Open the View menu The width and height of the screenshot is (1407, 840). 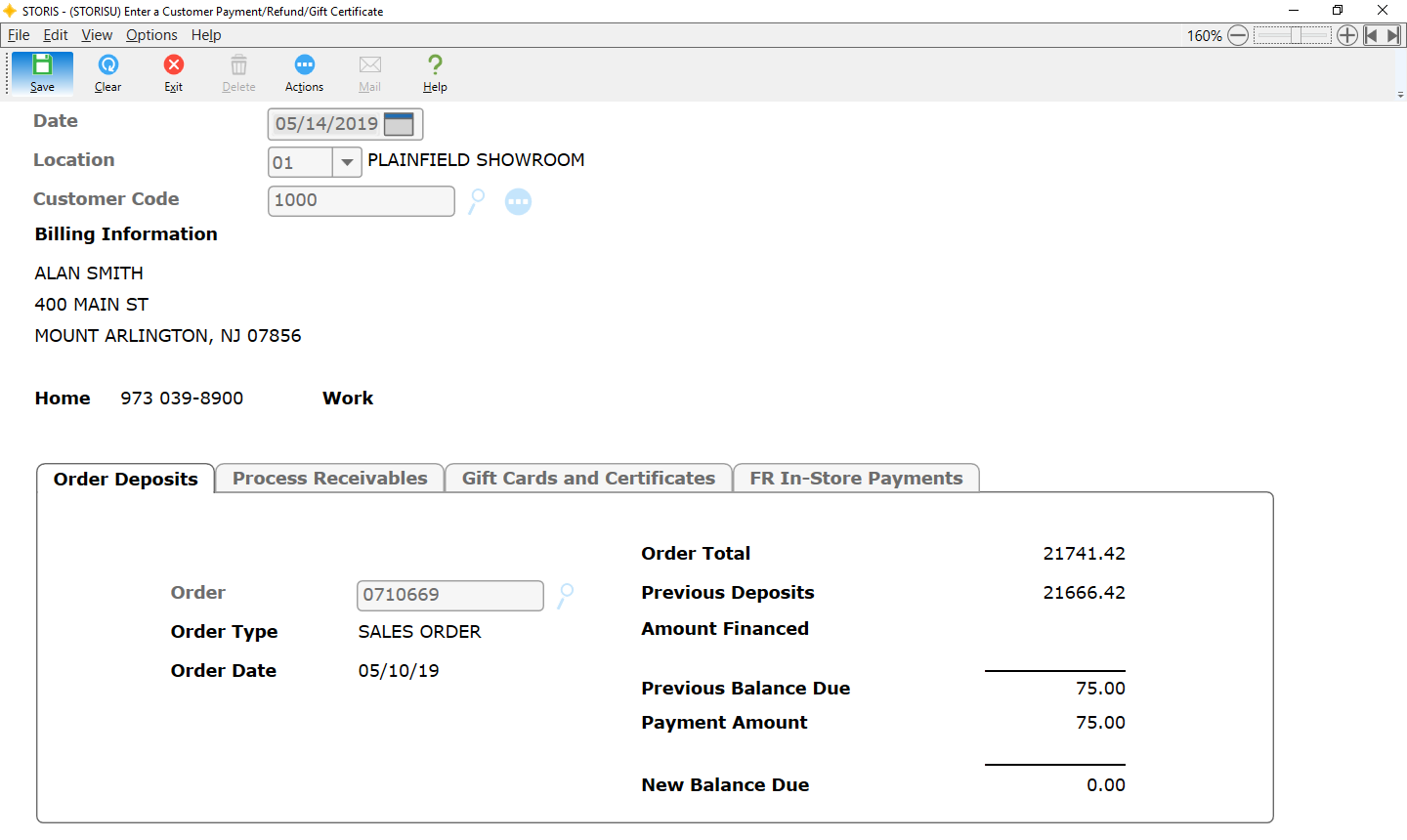pyautogui.click(x=97, y=35)
